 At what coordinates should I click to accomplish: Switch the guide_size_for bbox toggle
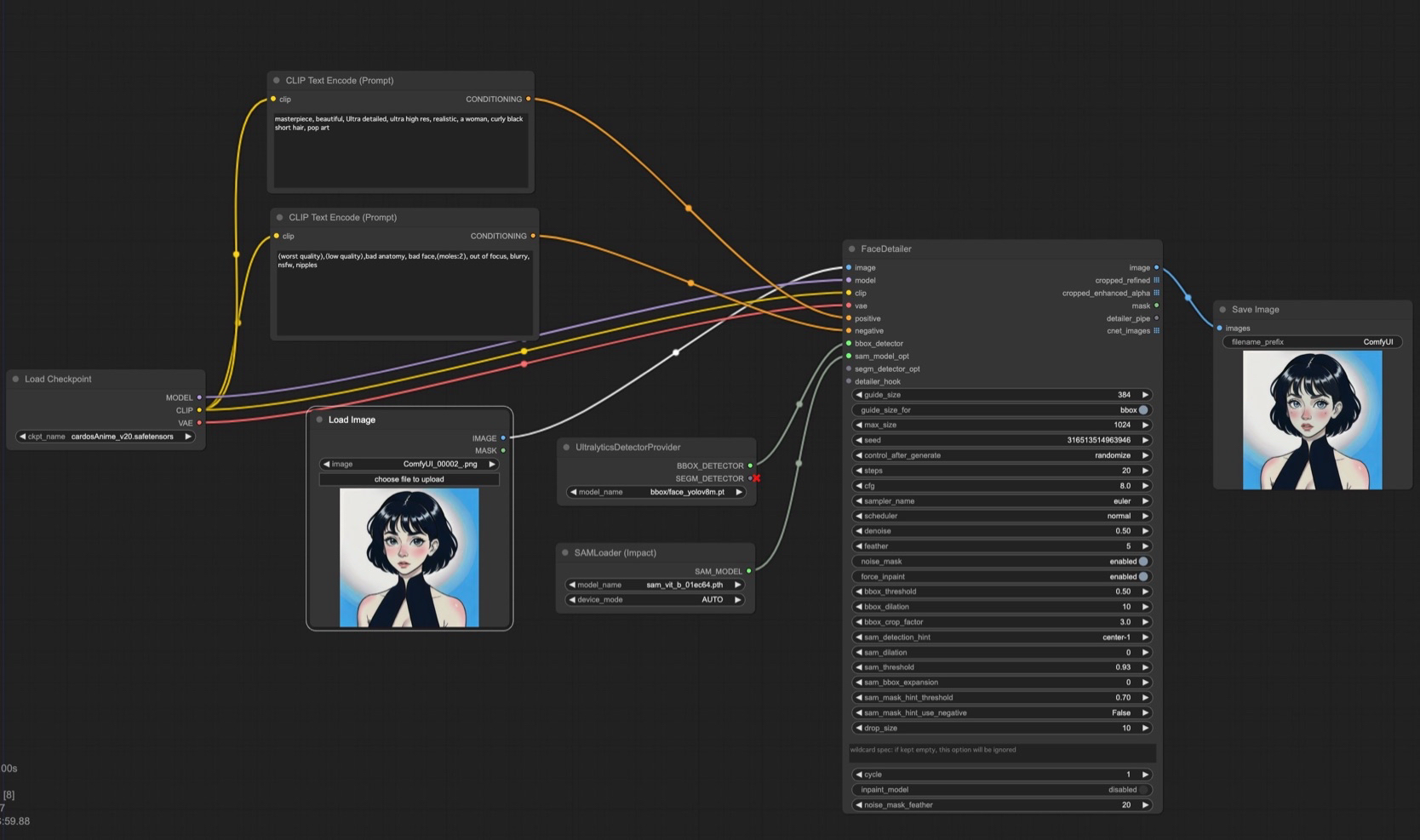tap(1143, 410)
